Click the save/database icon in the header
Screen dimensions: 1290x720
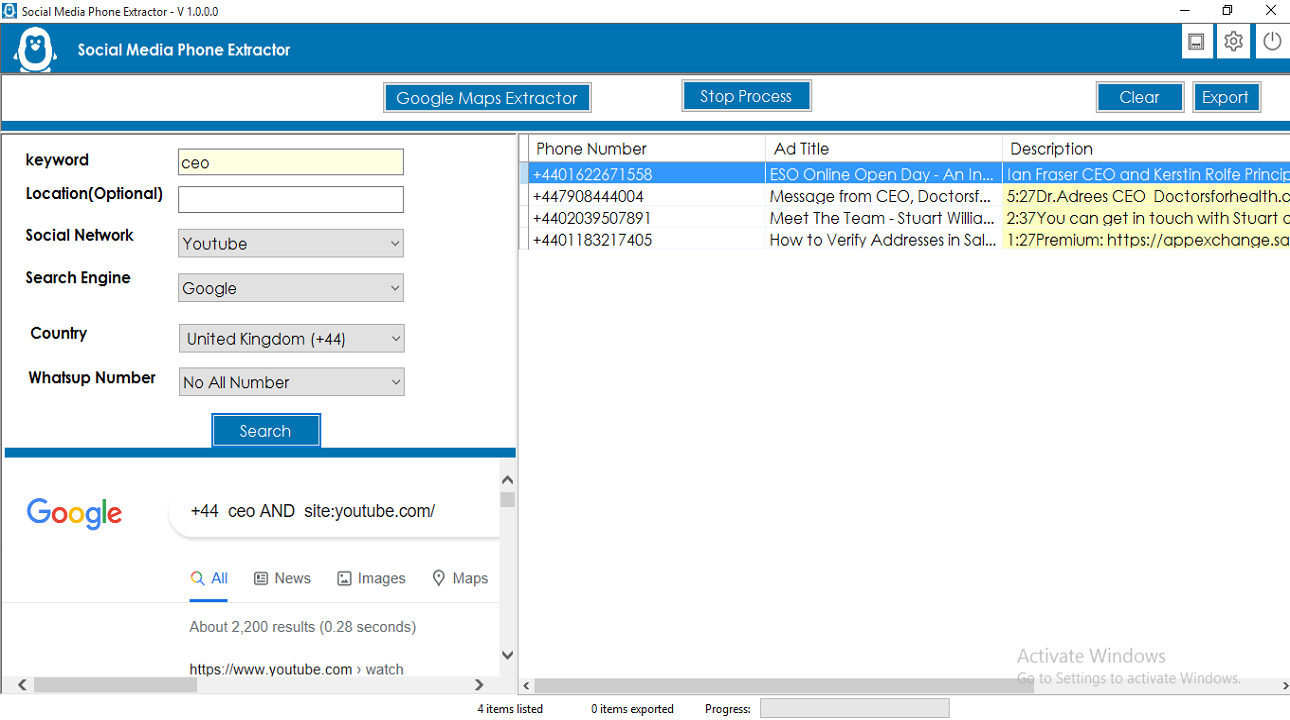pos(1197,41)
